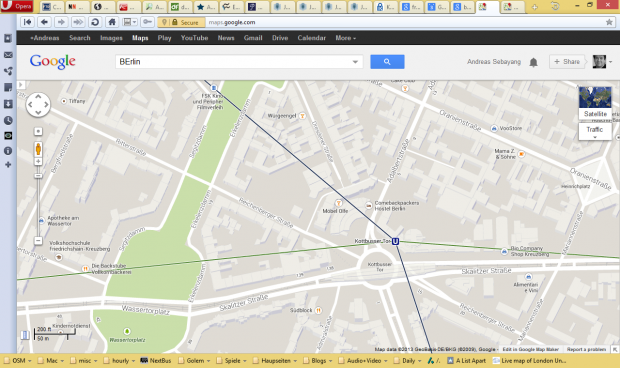Open the OSM bookmarks folder

click(18, 360)
